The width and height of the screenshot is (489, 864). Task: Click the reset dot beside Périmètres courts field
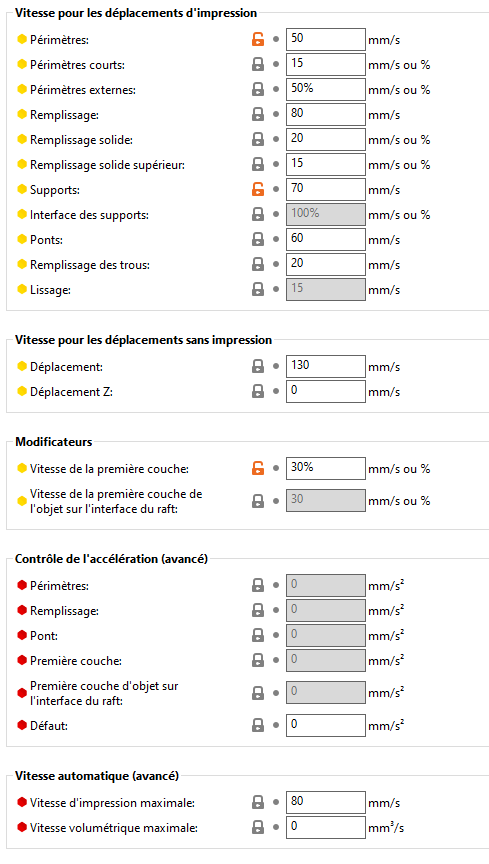[x=276, y=64]
